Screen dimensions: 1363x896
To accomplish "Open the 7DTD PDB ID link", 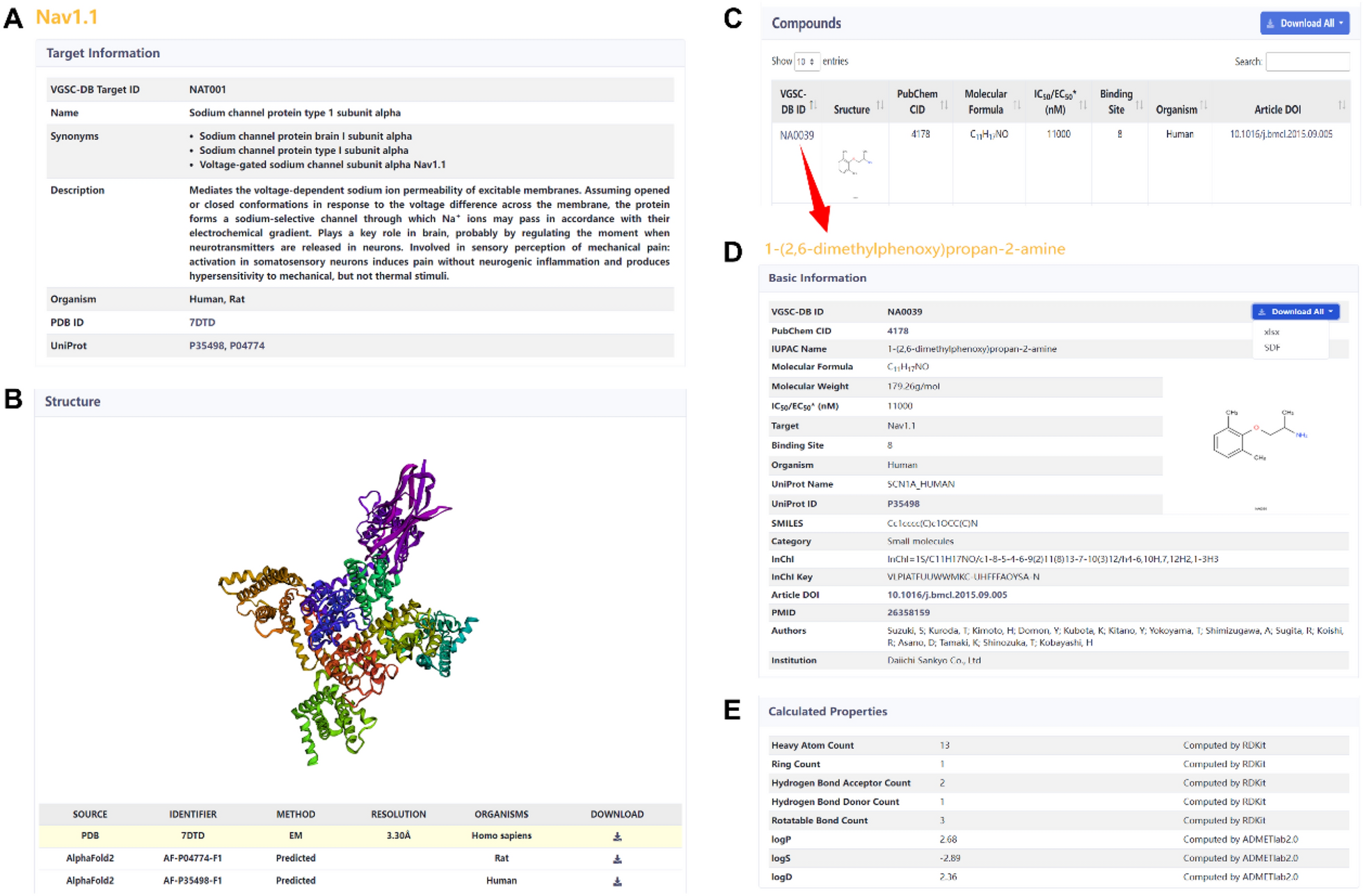I will tap(202, 322).
